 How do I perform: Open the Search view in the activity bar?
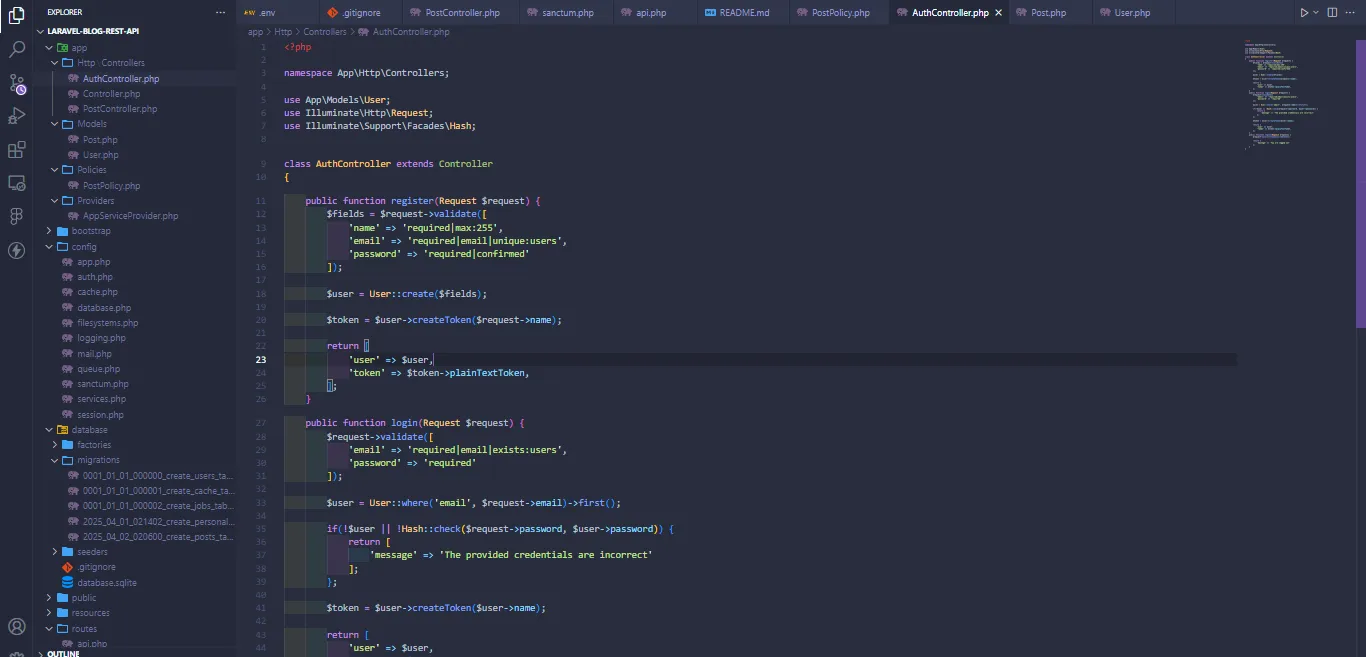16,48
